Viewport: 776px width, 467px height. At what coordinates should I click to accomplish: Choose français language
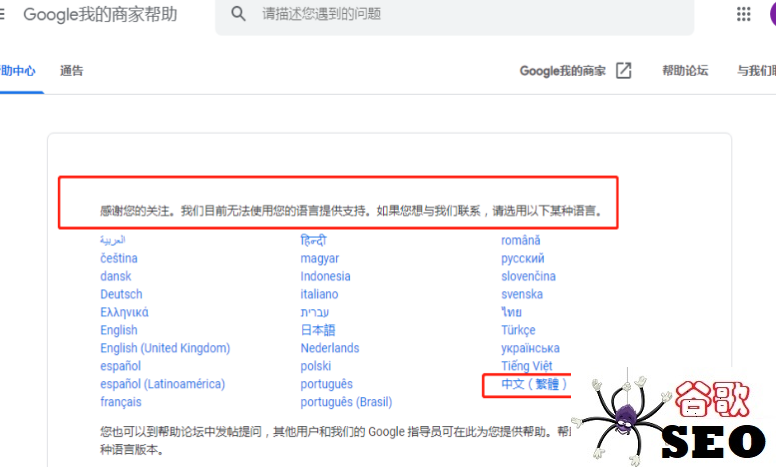tap(121, 402)
